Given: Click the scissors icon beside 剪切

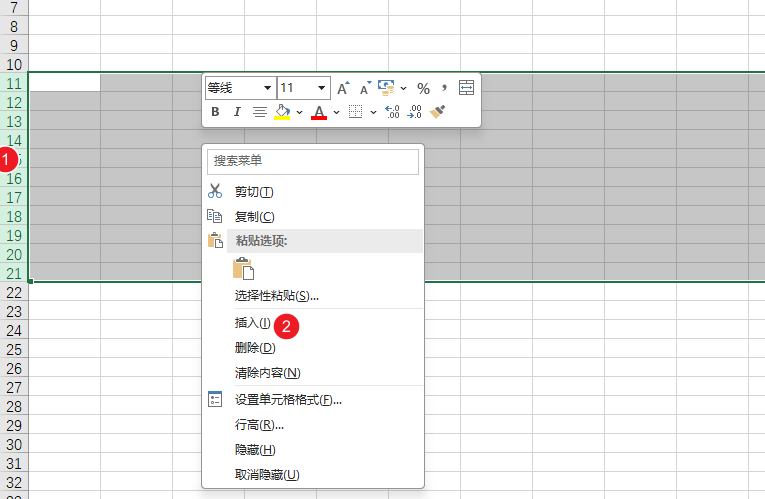Looking at the screenshot, I should tap(215, 191).
